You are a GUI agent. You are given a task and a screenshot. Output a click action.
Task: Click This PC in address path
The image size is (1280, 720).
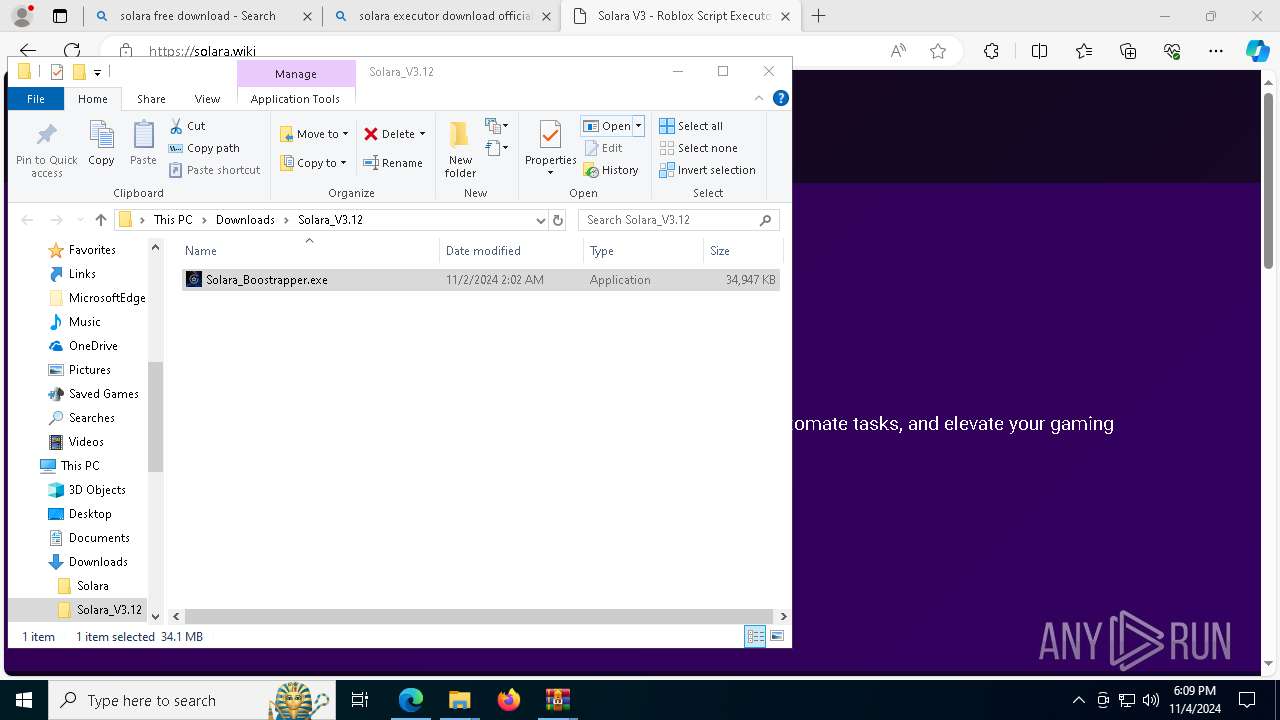coord(173,220)
